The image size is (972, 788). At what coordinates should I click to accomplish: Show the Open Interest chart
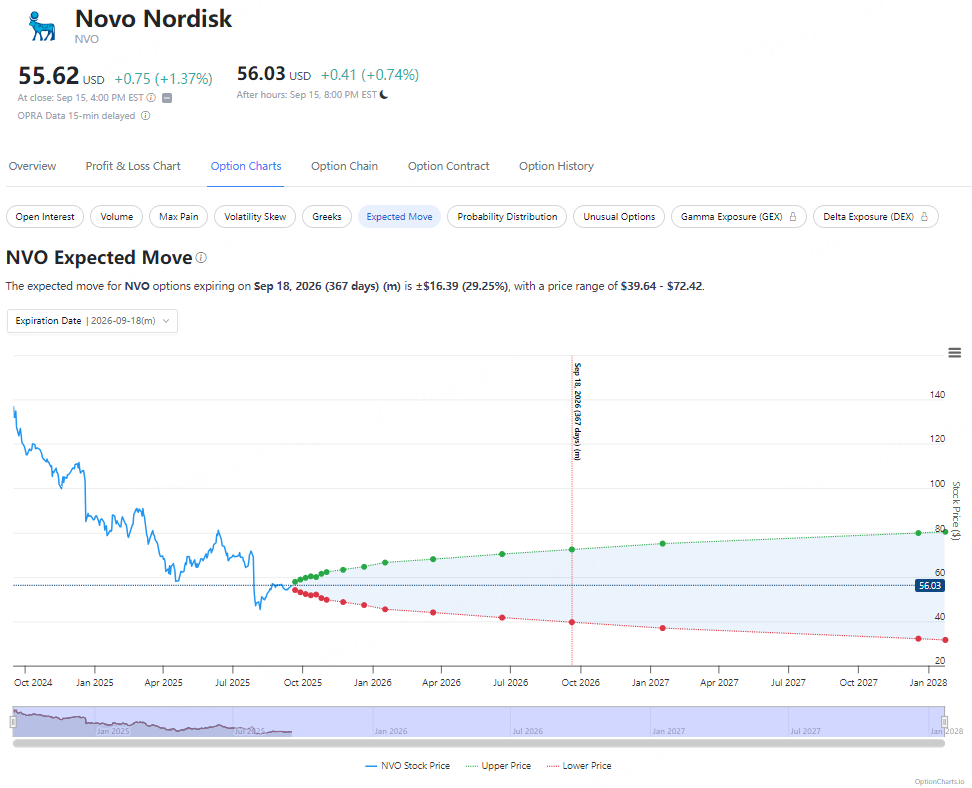pyautogui.click(x=45, y=216)
